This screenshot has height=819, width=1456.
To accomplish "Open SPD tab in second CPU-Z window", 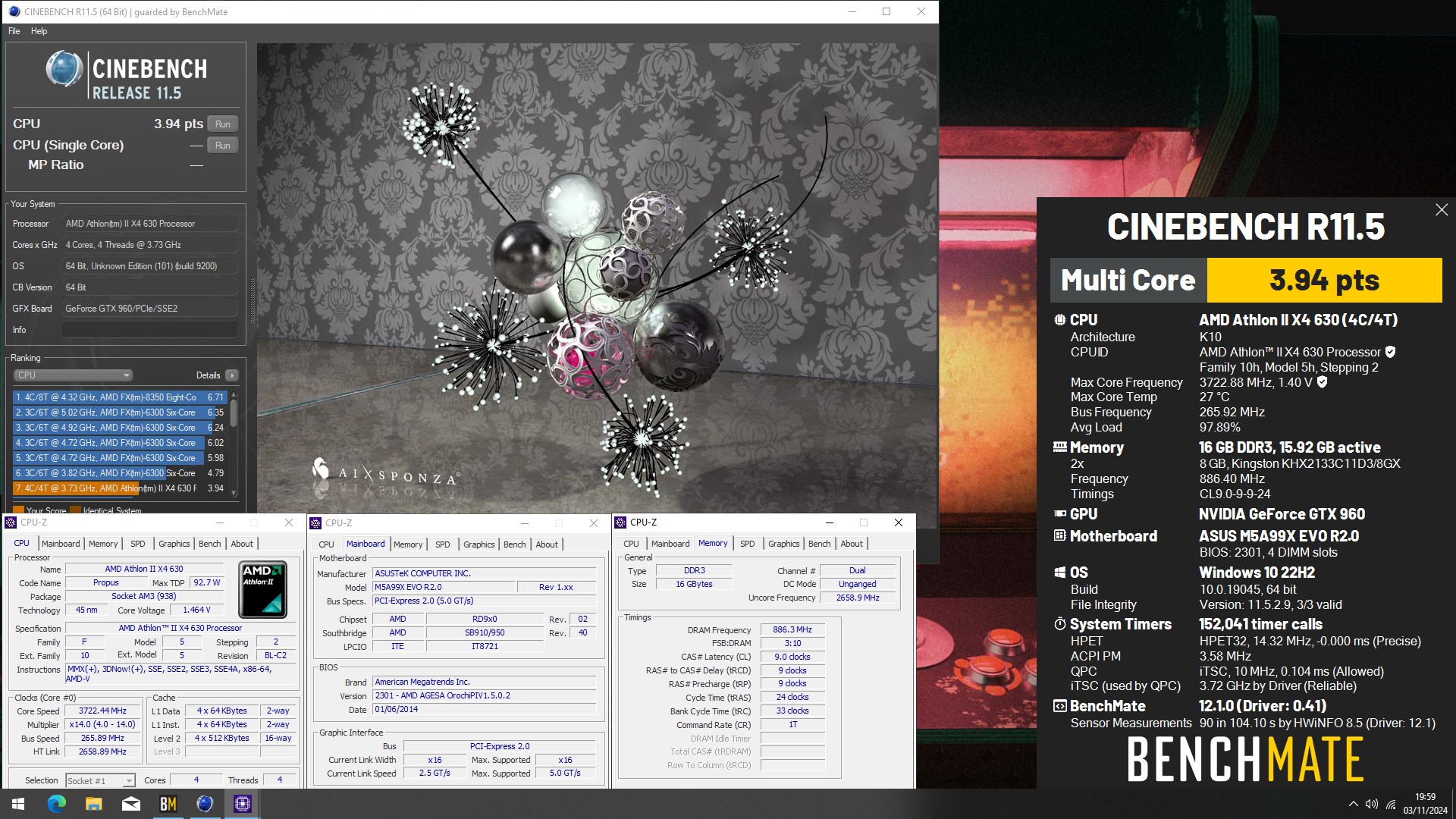I will click(443, 544).
